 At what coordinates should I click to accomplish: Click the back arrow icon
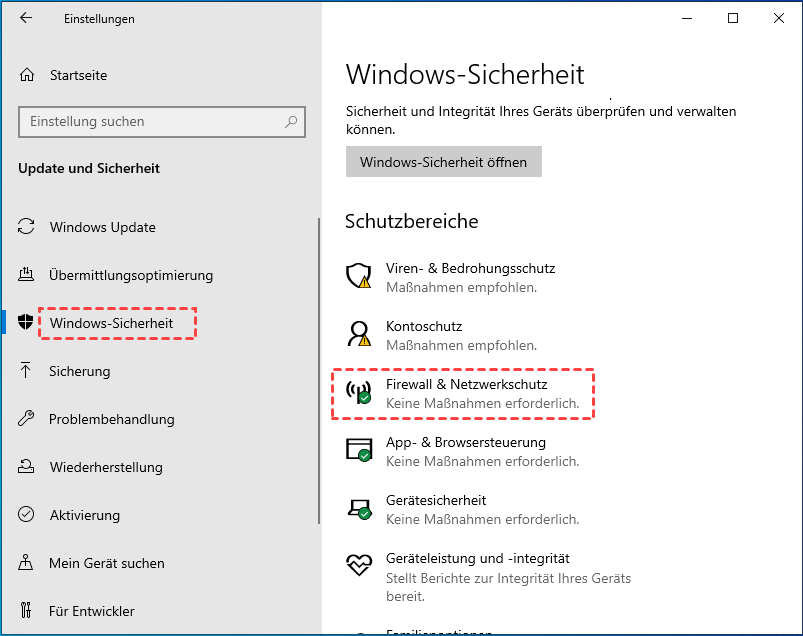pyautogui.click(x=26, y=18)
